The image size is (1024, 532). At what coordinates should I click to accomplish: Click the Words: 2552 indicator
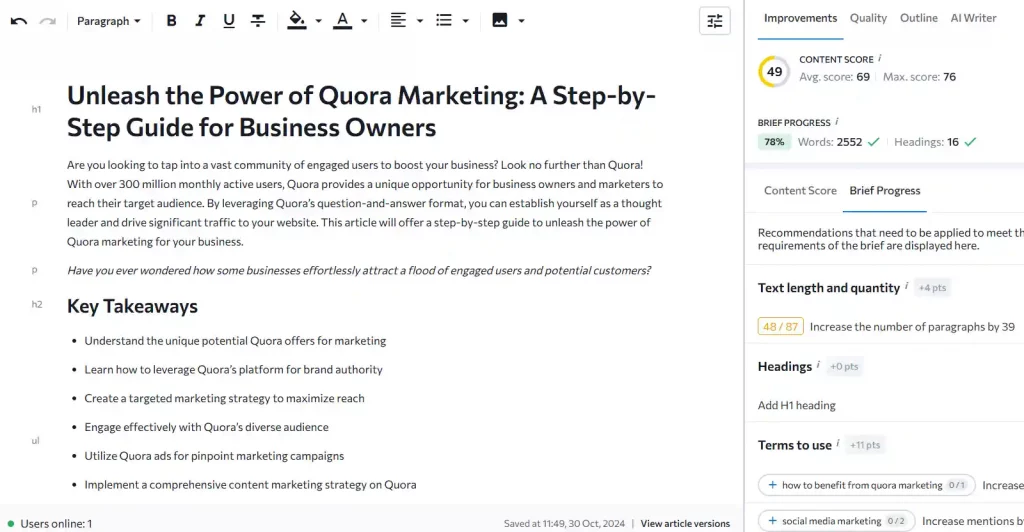pyautogui.click(x=838, y=142)
